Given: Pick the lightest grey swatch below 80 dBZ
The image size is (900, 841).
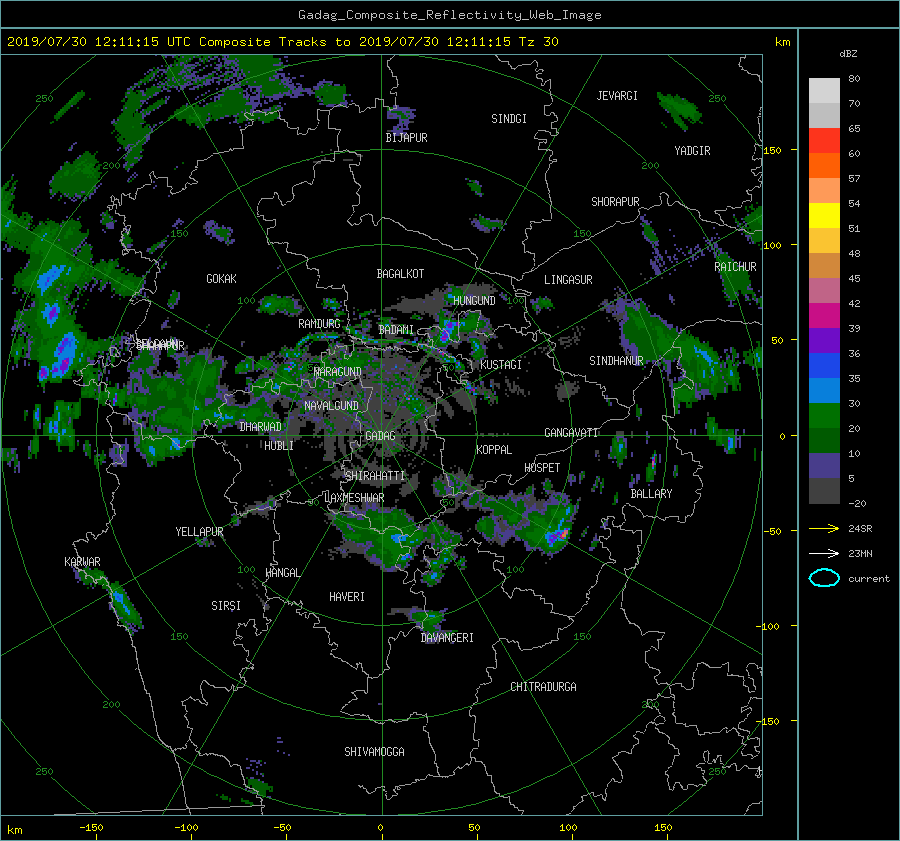Looking at the screenshot, I should click(824, 91).
